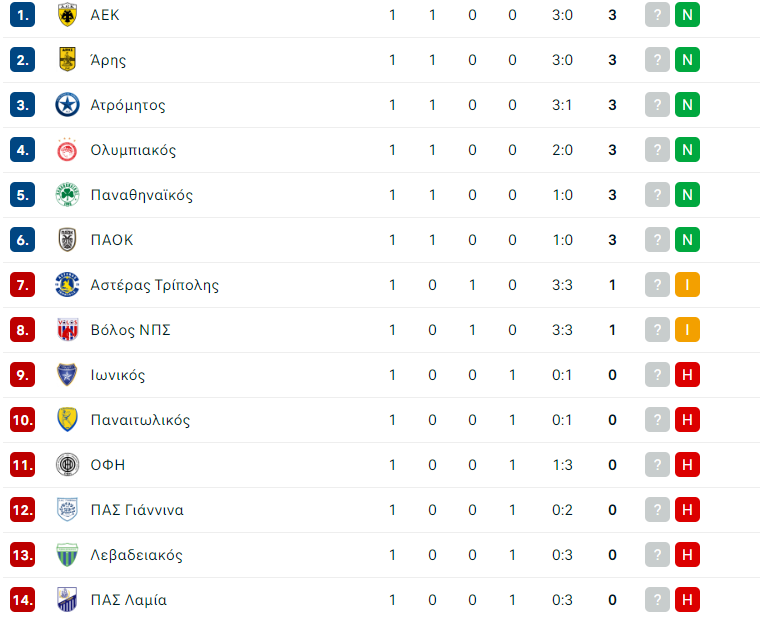
Task: Click the rank 1 position badge
Action: tap(23, 15)
